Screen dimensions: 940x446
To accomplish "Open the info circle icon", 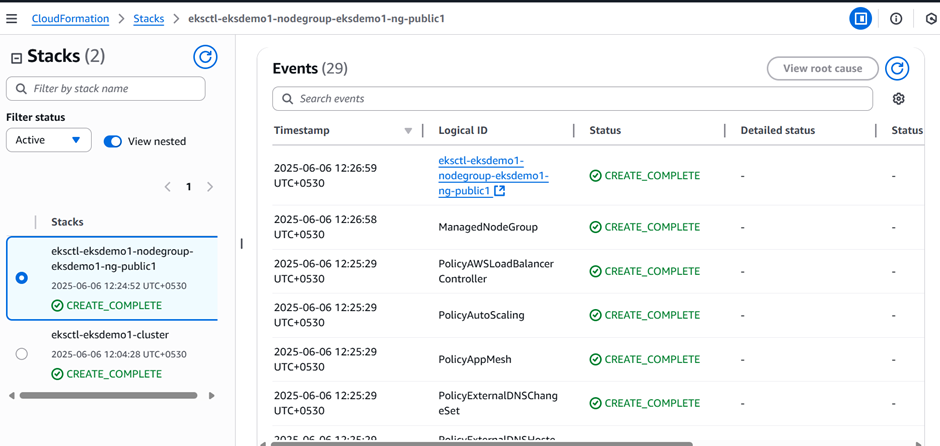I will (896, 19).
